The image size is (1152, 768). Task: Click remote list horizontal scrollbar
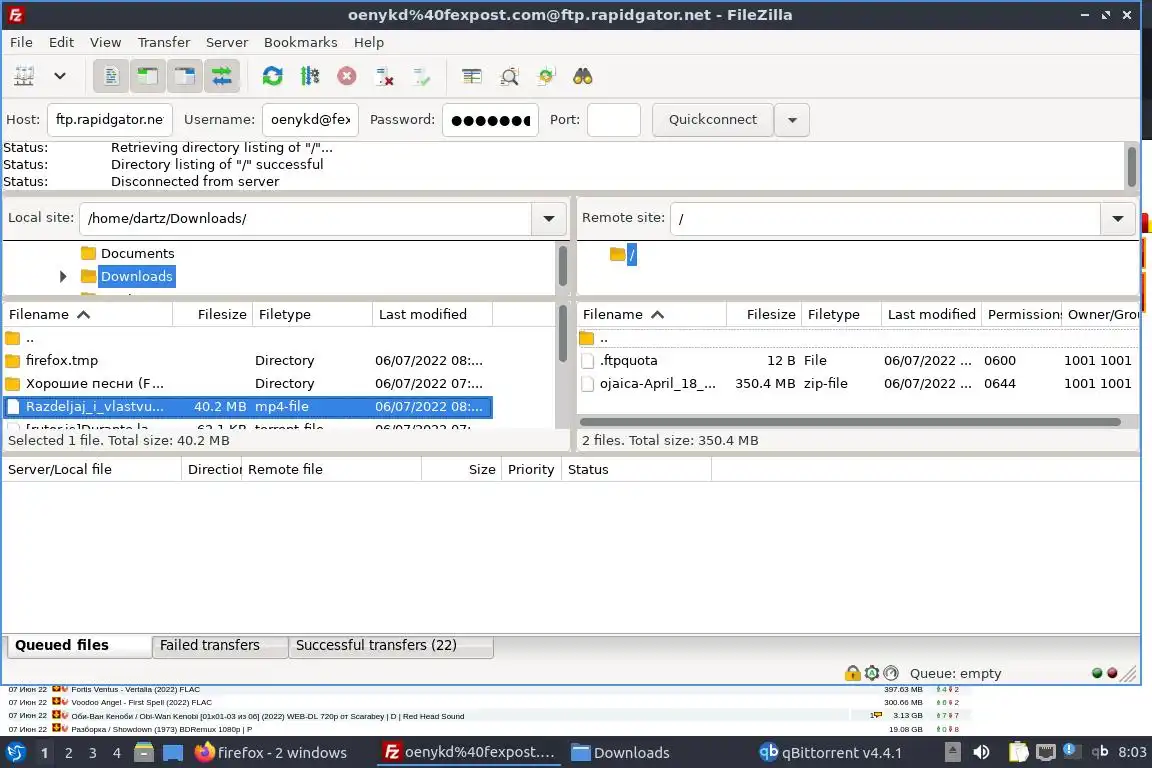pyautogui.click(x=850, y=422)
